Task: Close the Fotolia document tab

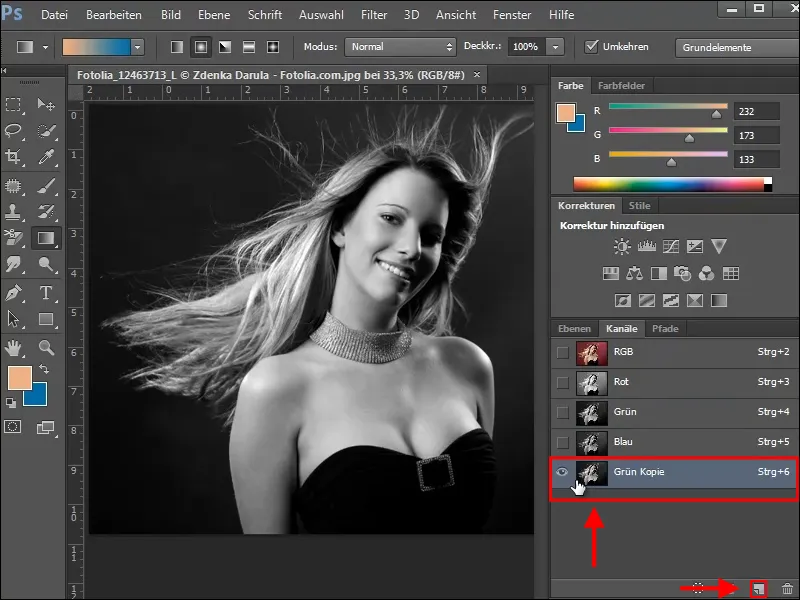Action: (x=477, y=74)
